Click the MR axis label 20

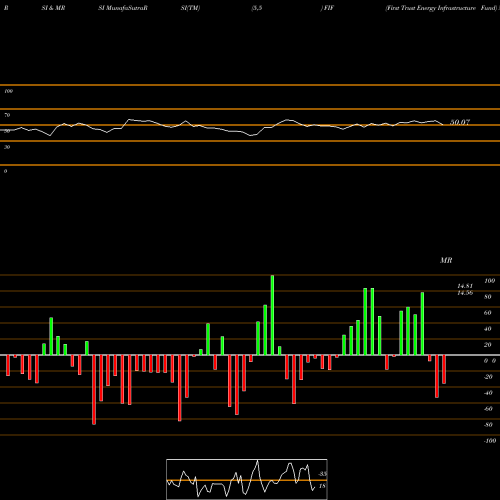pyautogui.click(x=487, y=345)
